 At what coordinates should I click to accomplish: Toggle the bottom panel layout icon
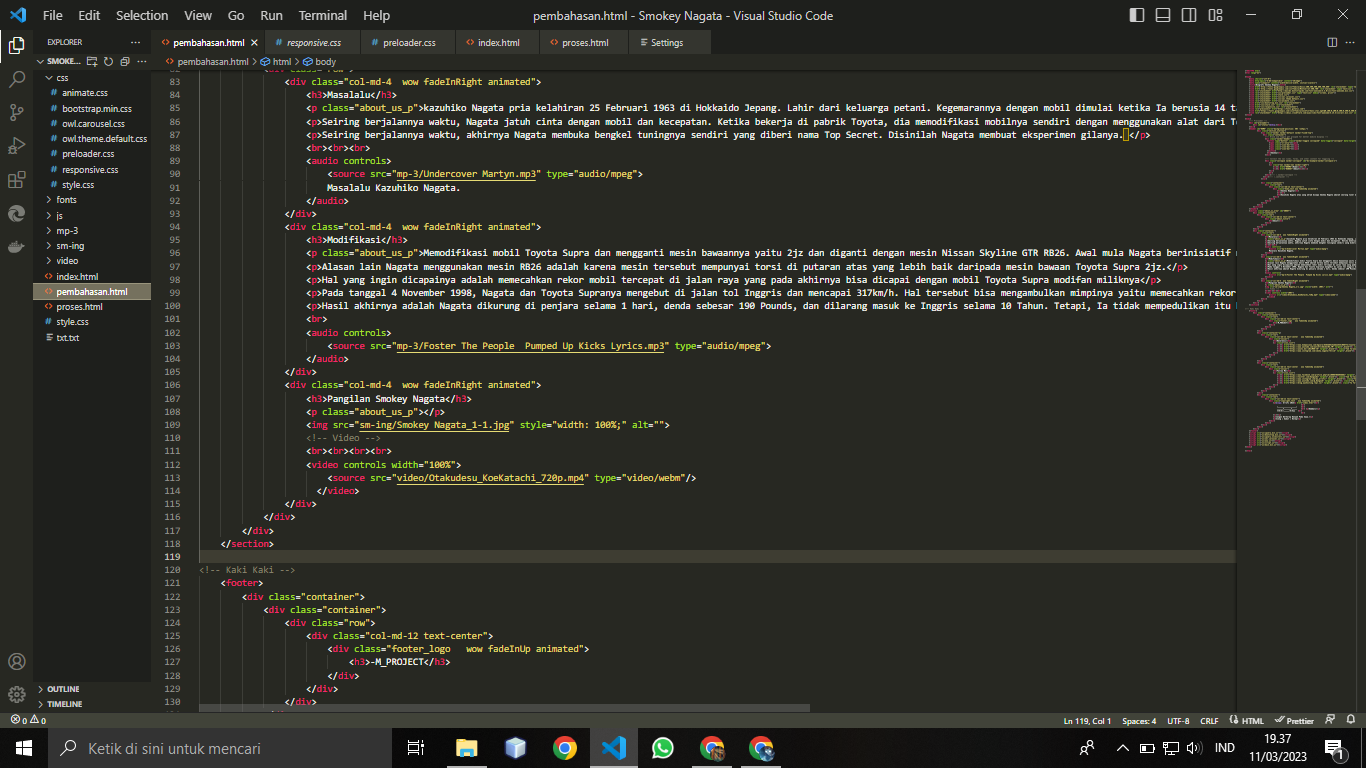click(1161, 15)
